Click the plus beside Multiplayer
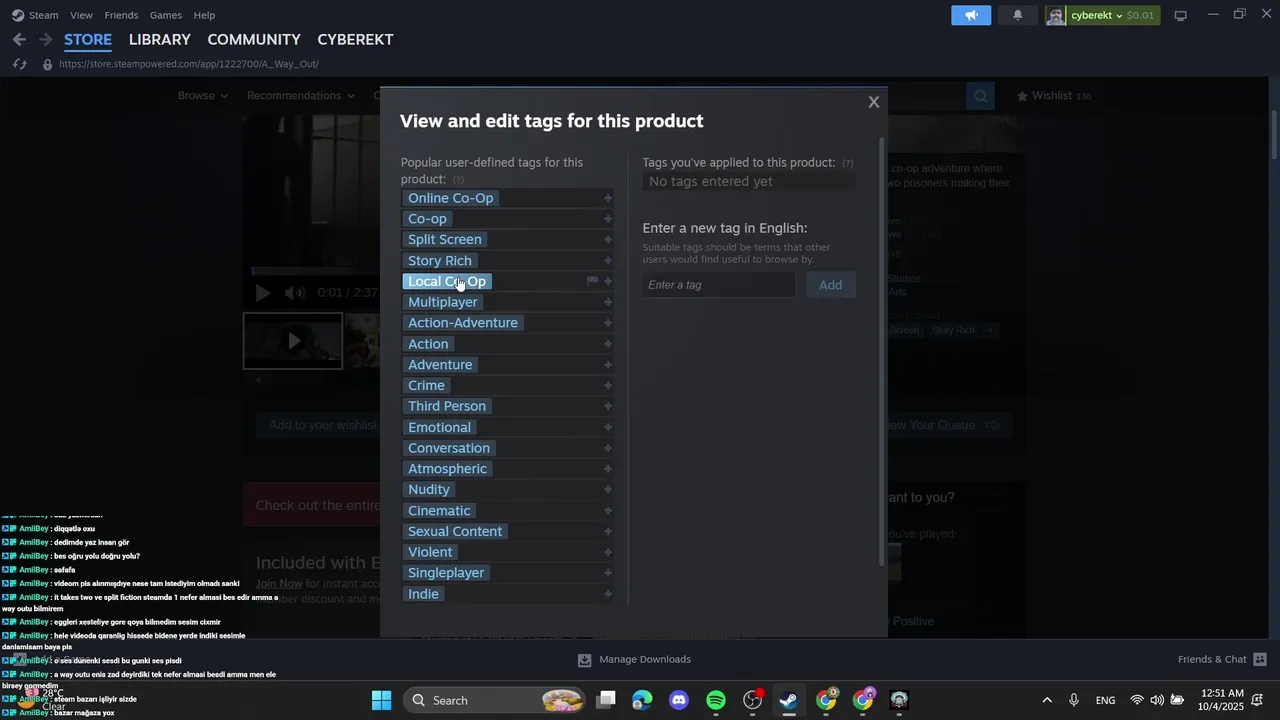The image size is (1280, 720). tap(608, 302)
